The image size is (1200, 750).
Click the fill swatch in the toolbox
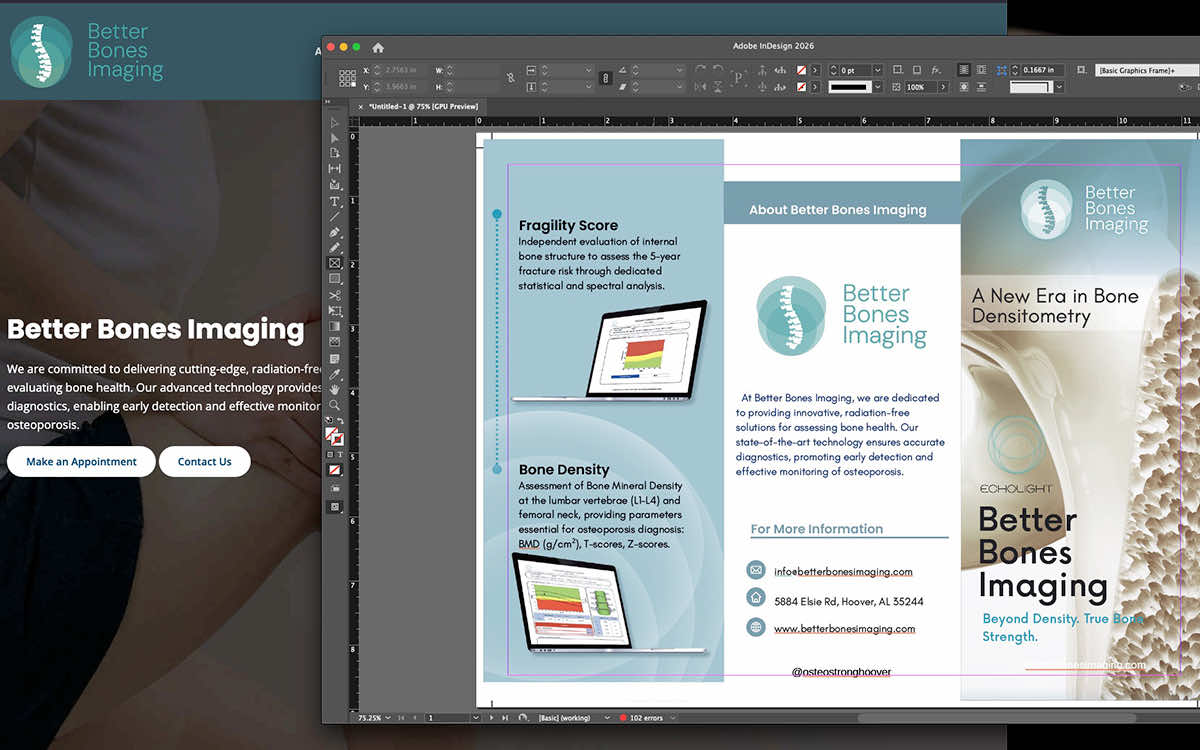332,435
